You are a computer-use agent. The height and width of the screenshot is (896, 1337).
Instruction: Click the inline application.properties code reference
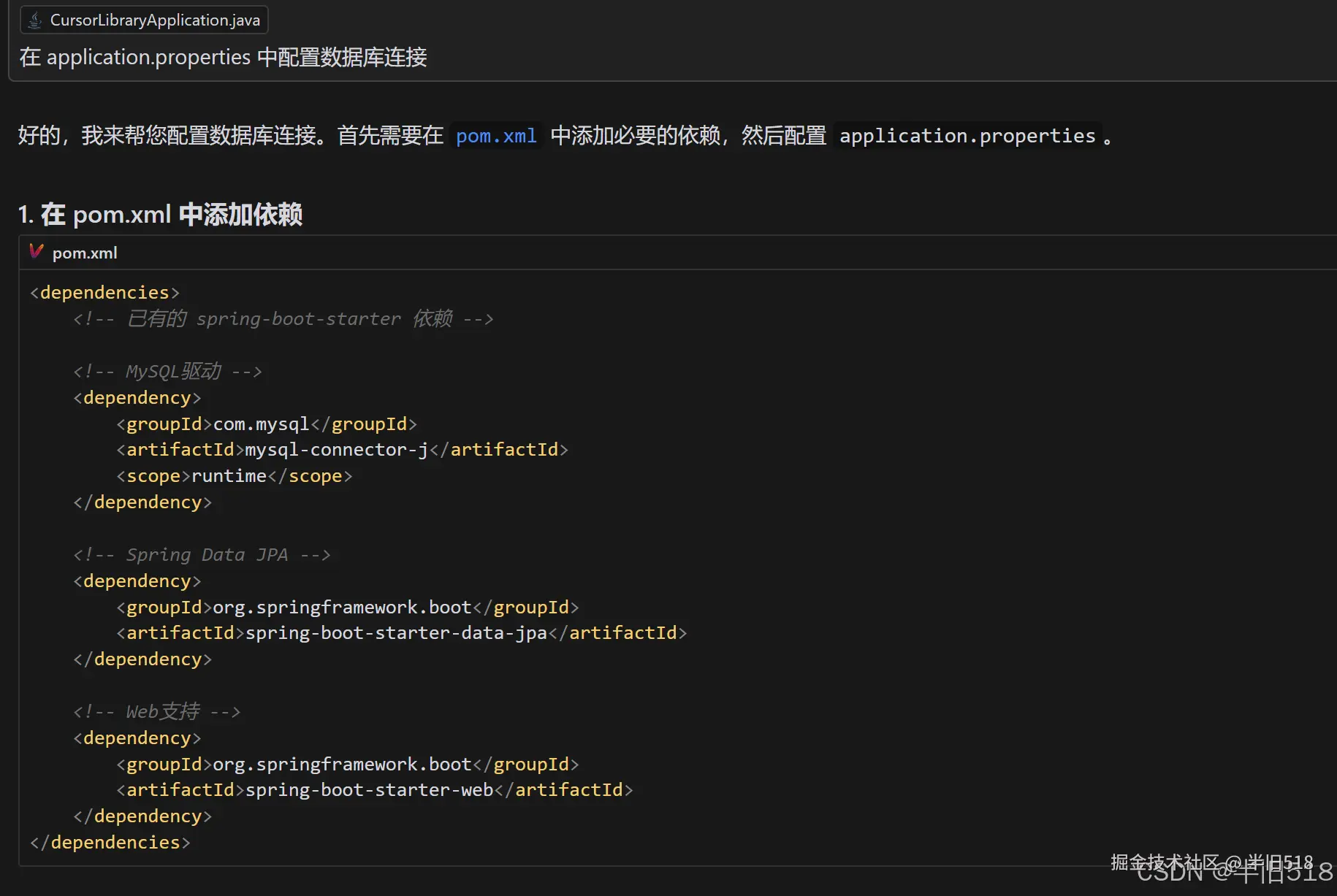[967, 136]
